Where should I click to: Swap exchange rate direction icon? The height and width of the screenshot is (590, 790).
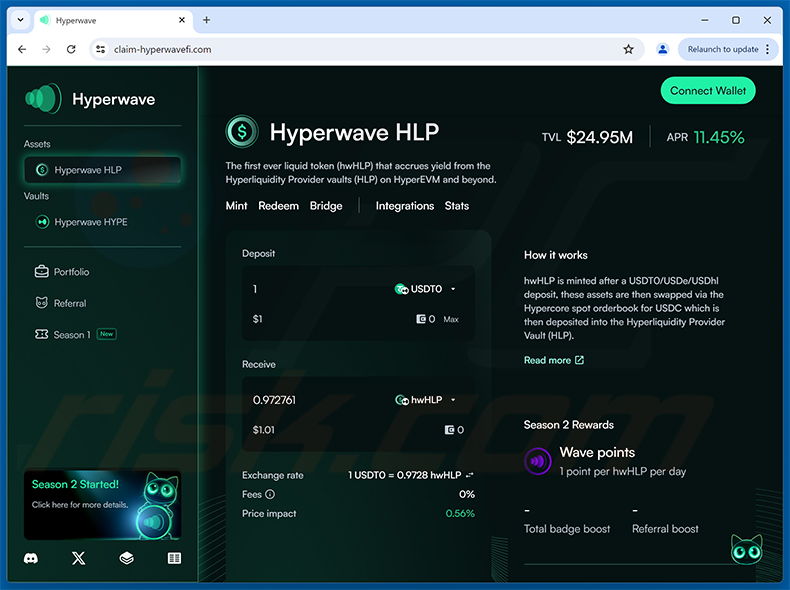click(x=470, y=475)
